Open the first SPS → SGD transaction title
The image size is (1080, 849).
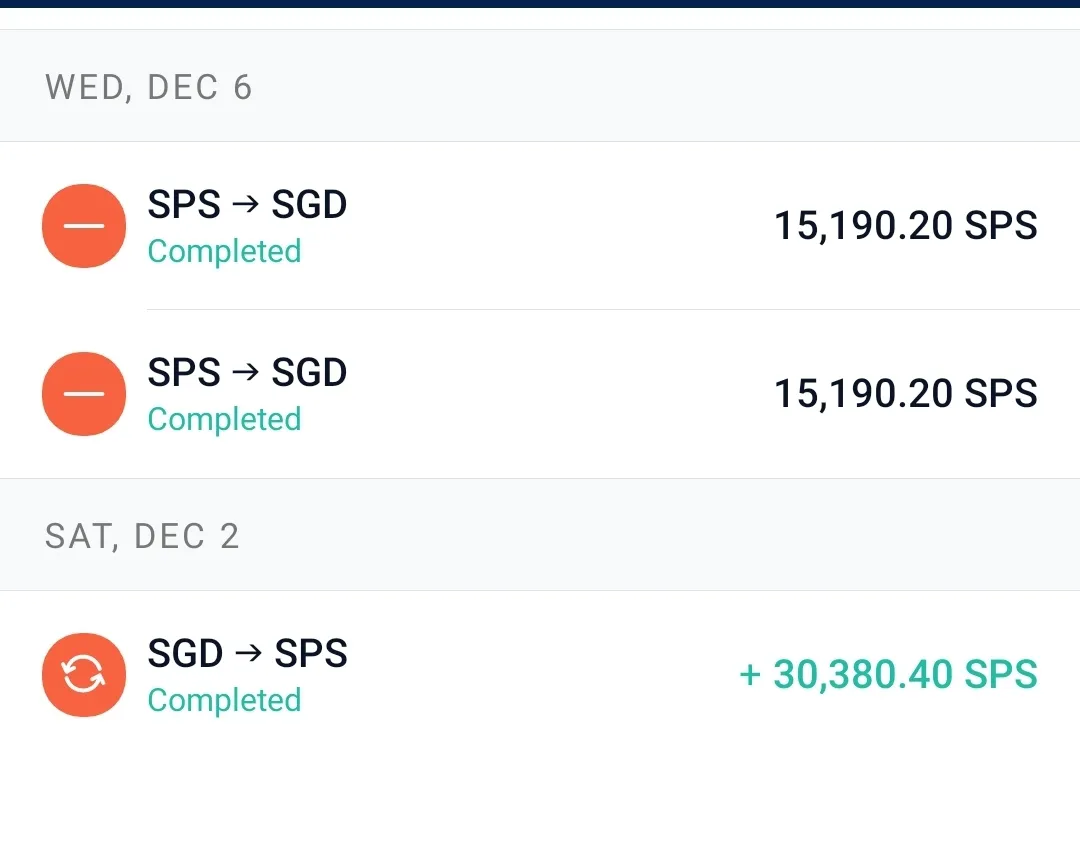click(247, 205)
